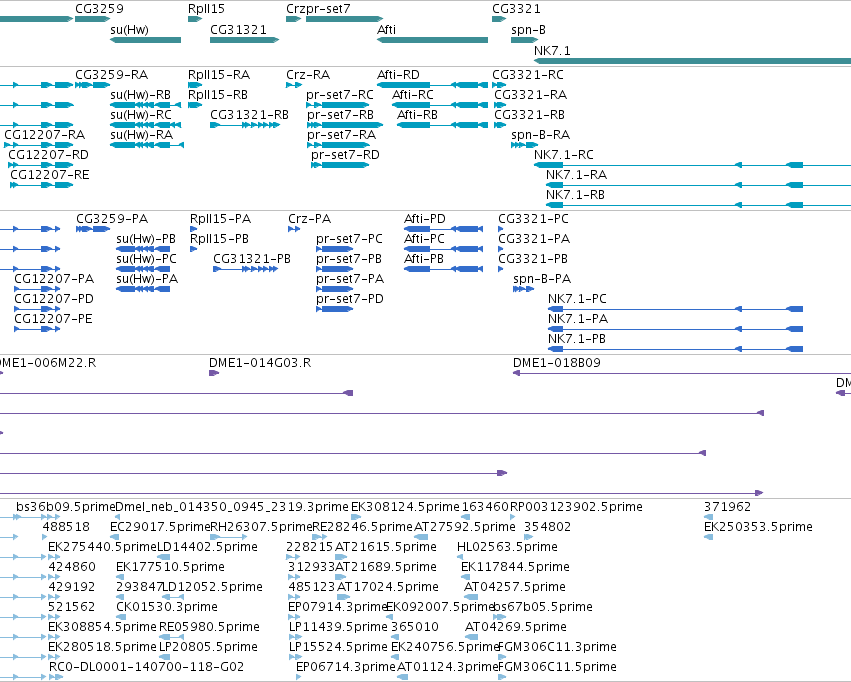
Task: Click the spn-B gene label
Action: point(528,30)
